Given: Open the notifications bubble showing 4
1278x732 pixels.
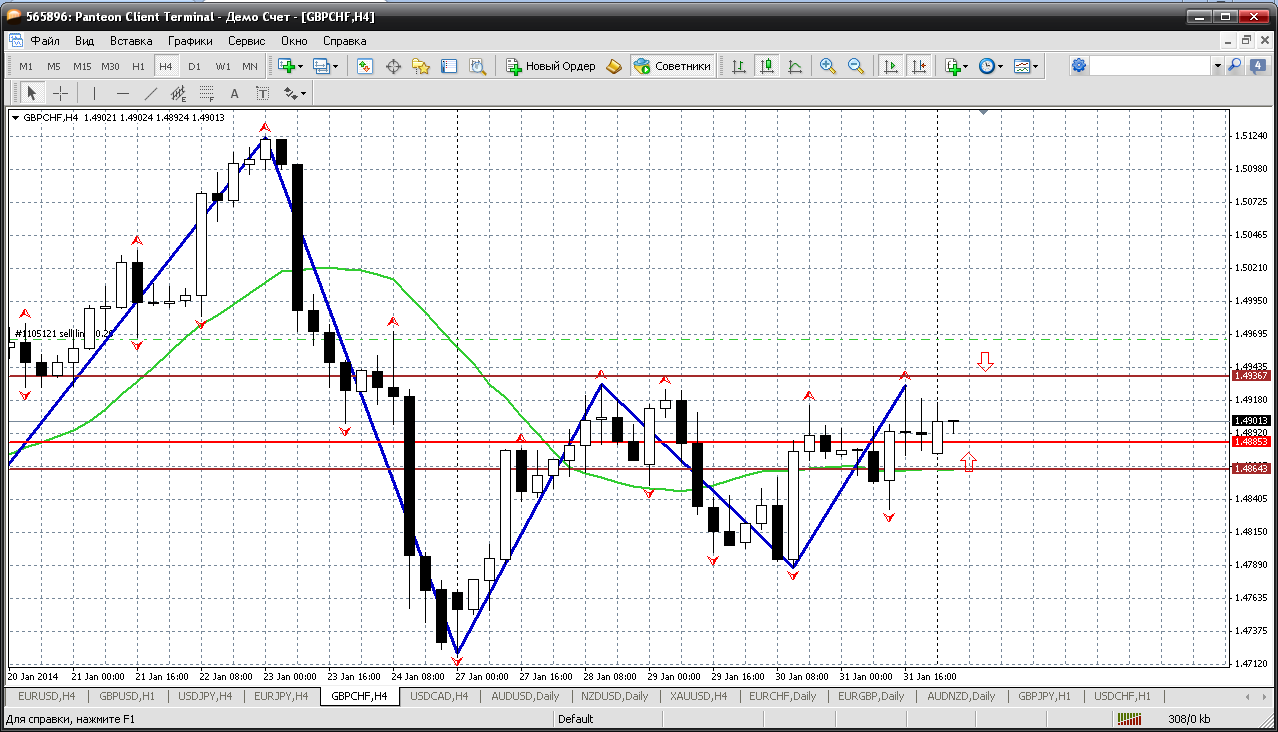Looking at the screenshot, I should (1258, 66).
